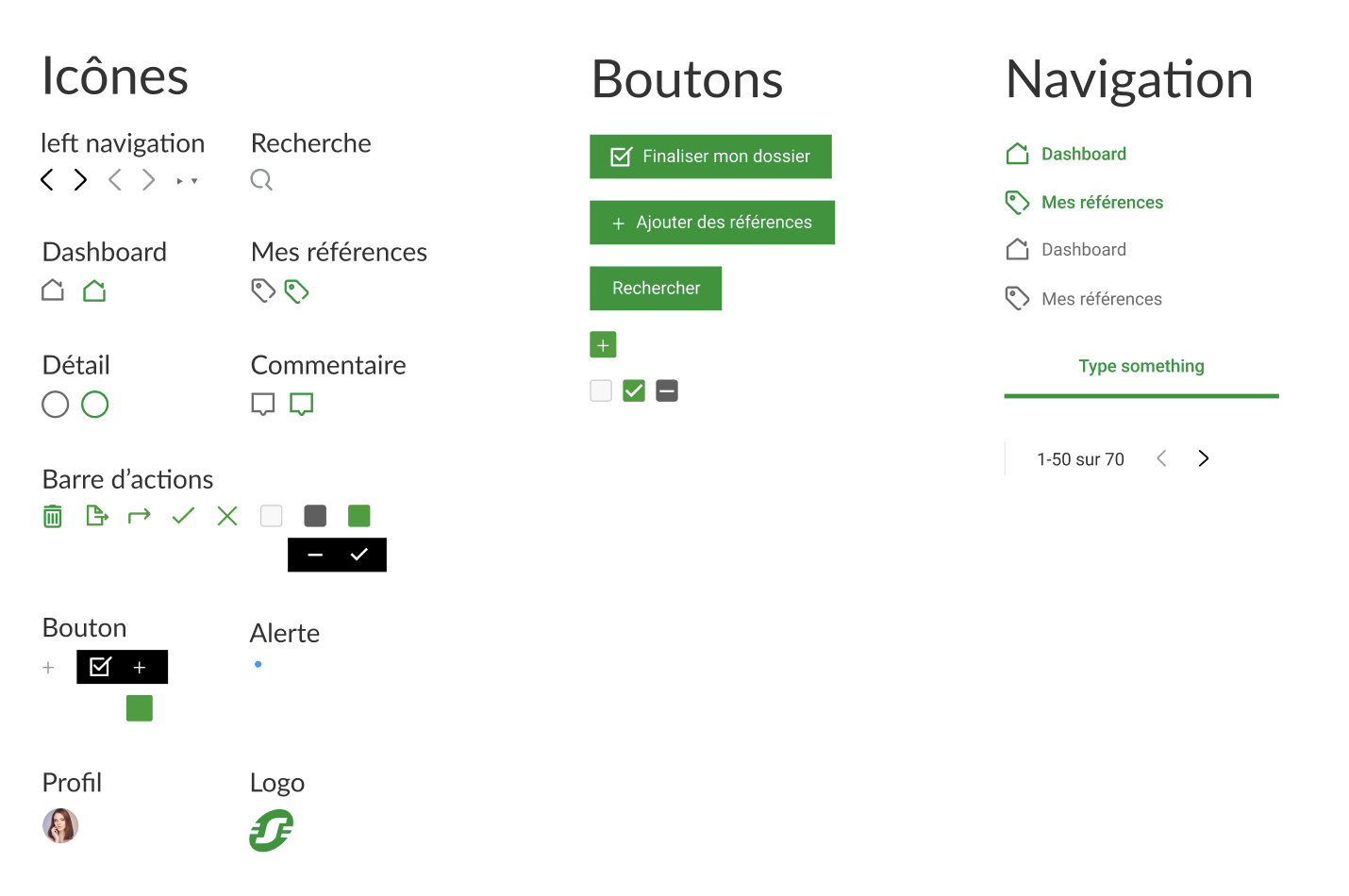Click the Ajouter des références button
This screenshot has height=896, width=1349.
point(711,223)
